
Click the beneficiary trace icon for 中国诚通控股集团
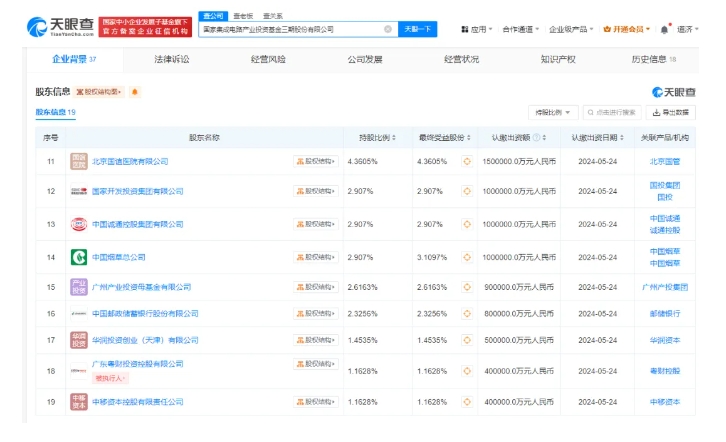point(467,224)
